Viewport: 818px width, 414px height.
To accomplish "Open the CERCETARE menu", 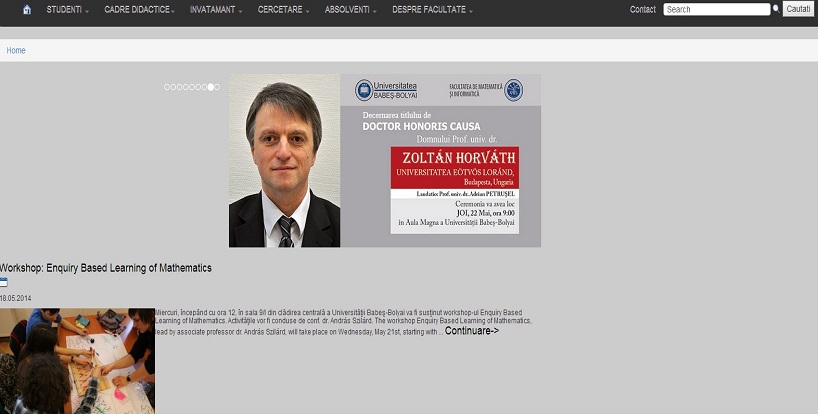I will 283,9.
